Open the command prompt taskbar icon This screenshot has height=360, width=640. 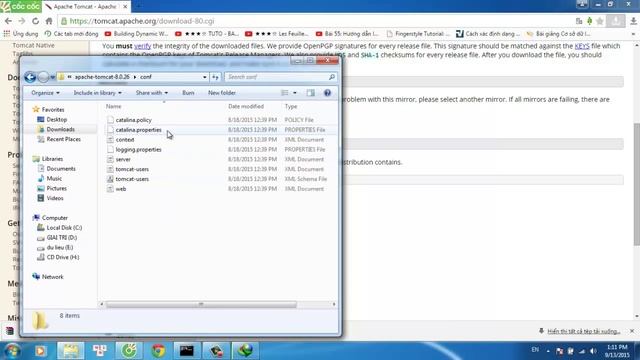(x=187, y=351)
